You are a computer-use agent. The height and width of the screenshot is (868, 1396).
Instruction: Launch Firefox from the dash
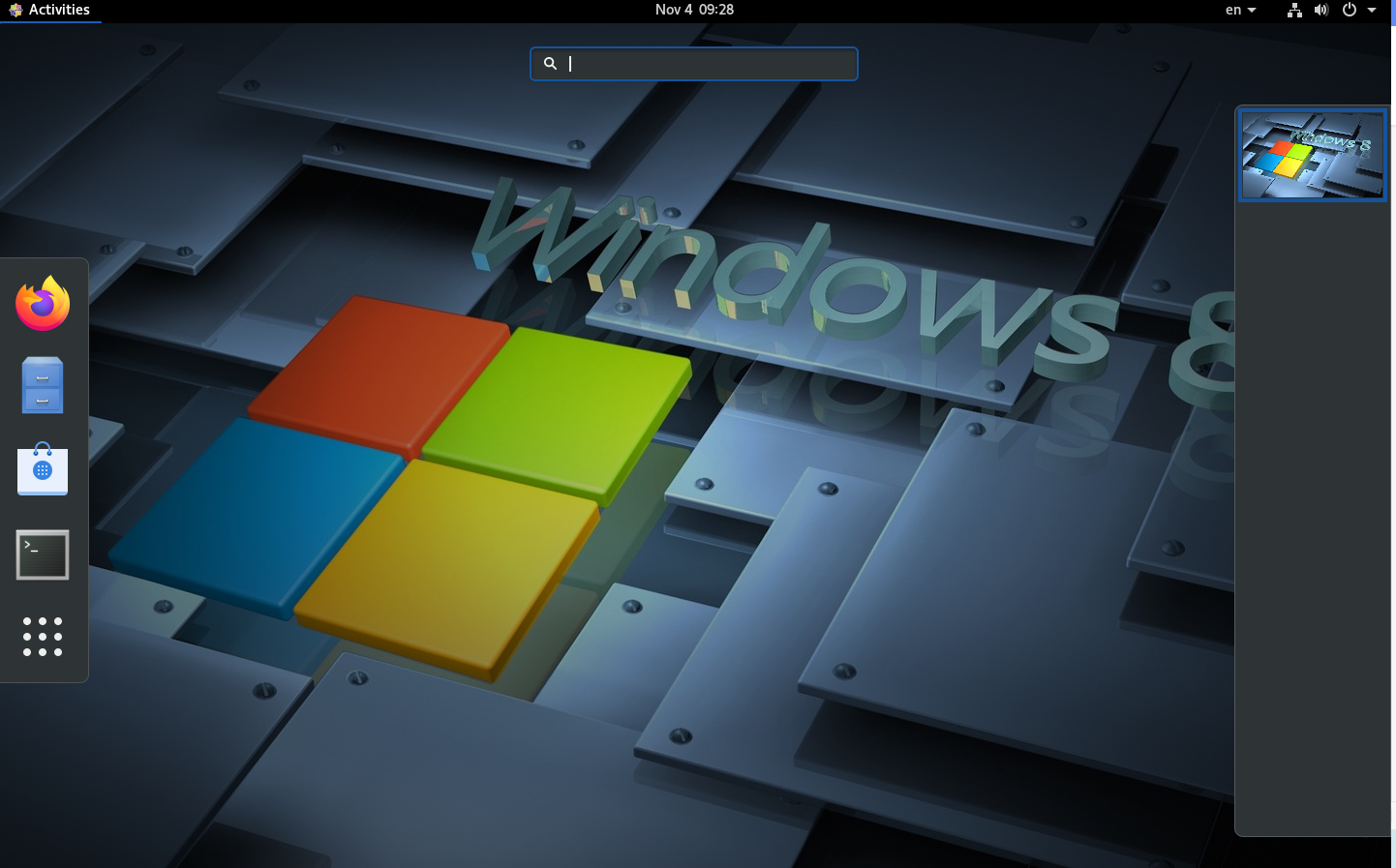[43, 304]
